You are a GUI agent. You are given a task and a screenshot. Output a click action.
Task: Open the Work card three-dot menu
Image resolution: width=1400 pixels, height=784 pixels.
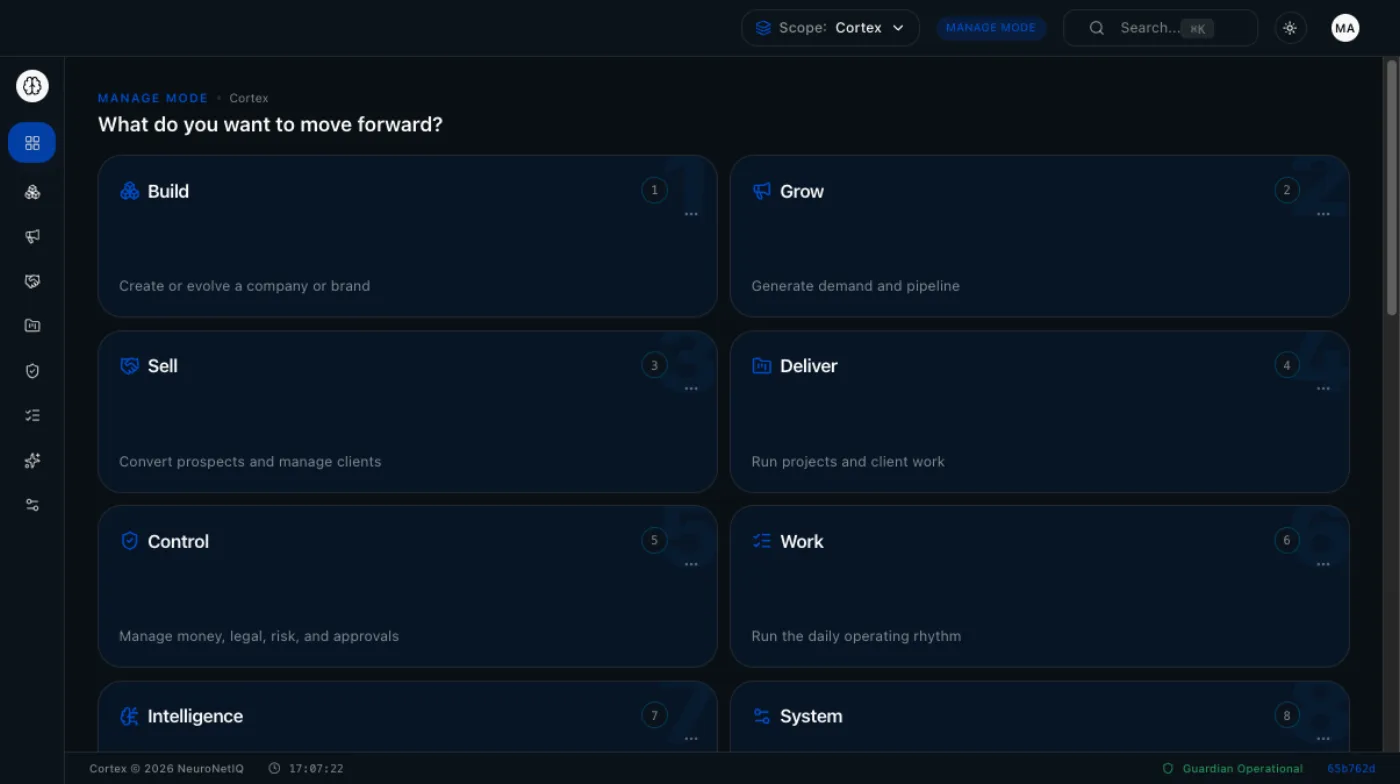(x=1323, y=564)
